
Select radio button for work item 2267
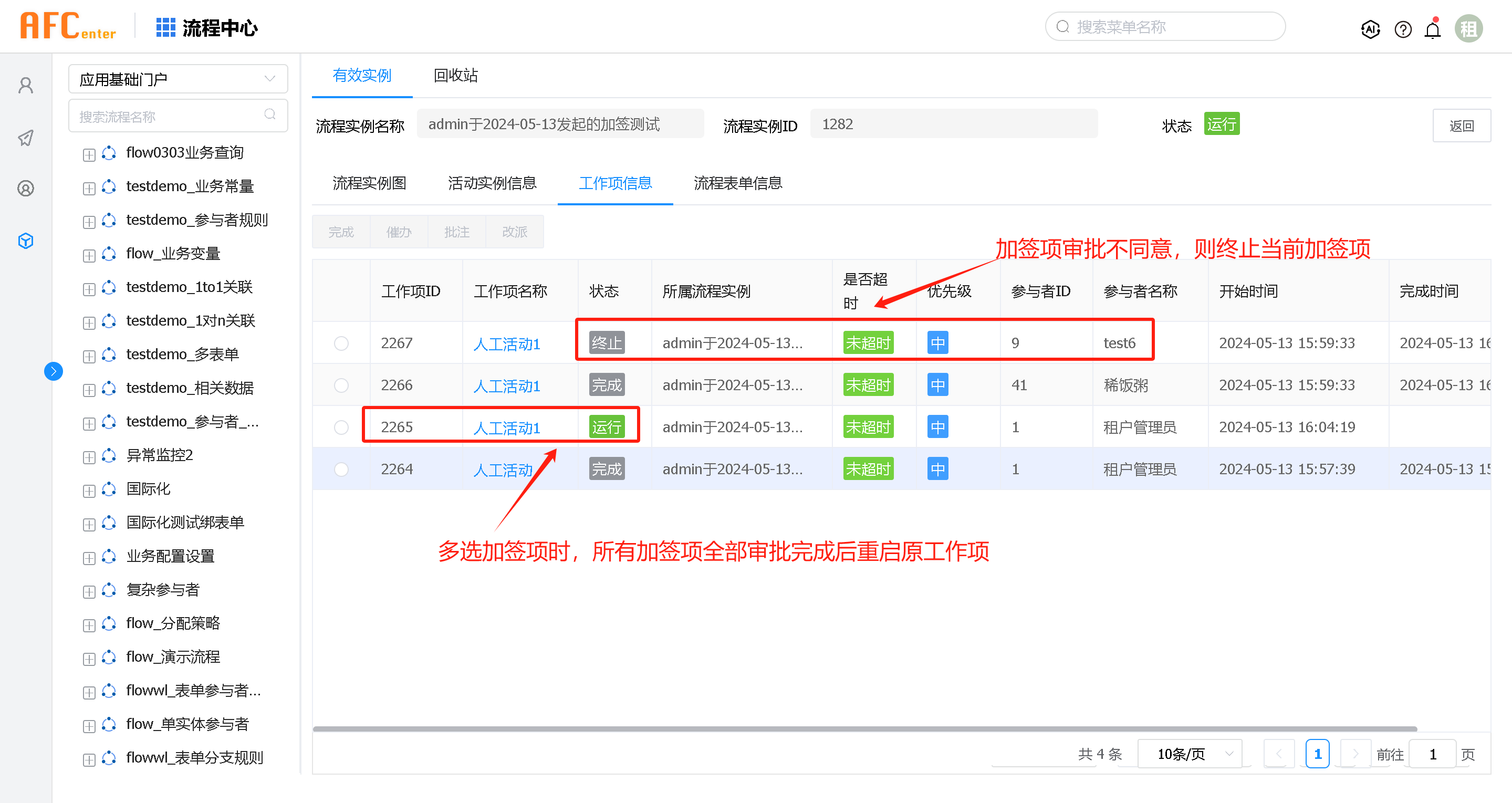click(341, 343)
